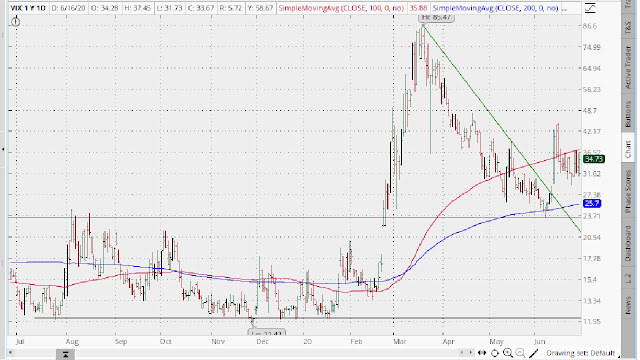The height and width of the screenshot is (360, 640).
Task: Click the subgraph expand arrow button
Action: pyautogui.click(x=65, y=354)
